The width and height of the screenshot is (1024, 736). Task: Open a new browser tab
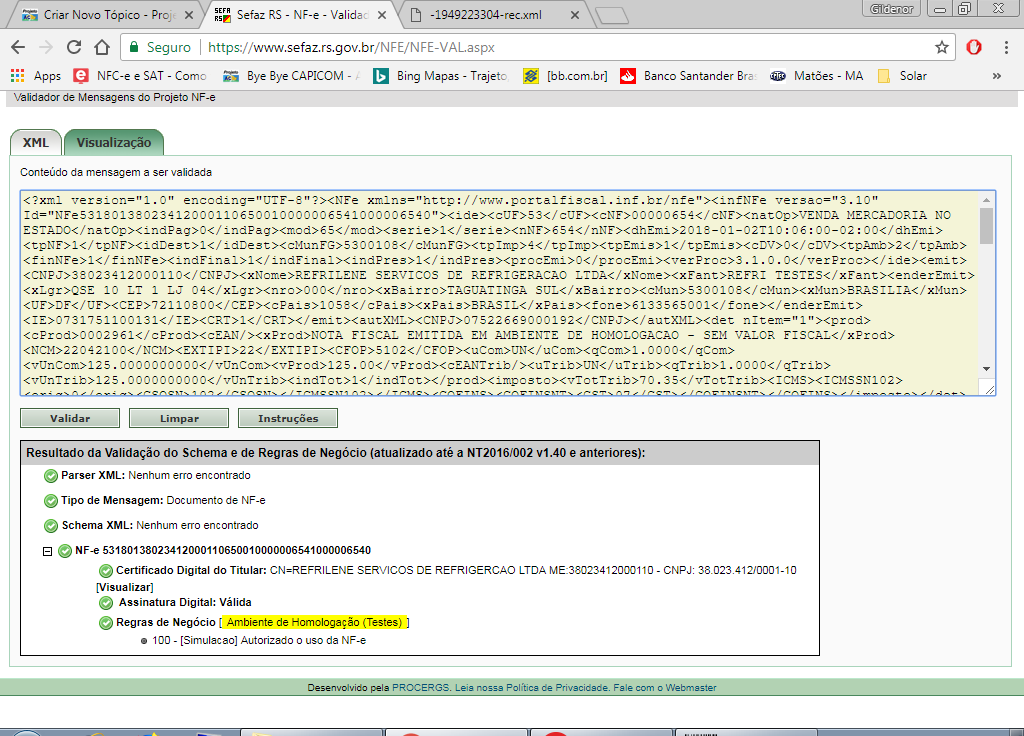612,16
